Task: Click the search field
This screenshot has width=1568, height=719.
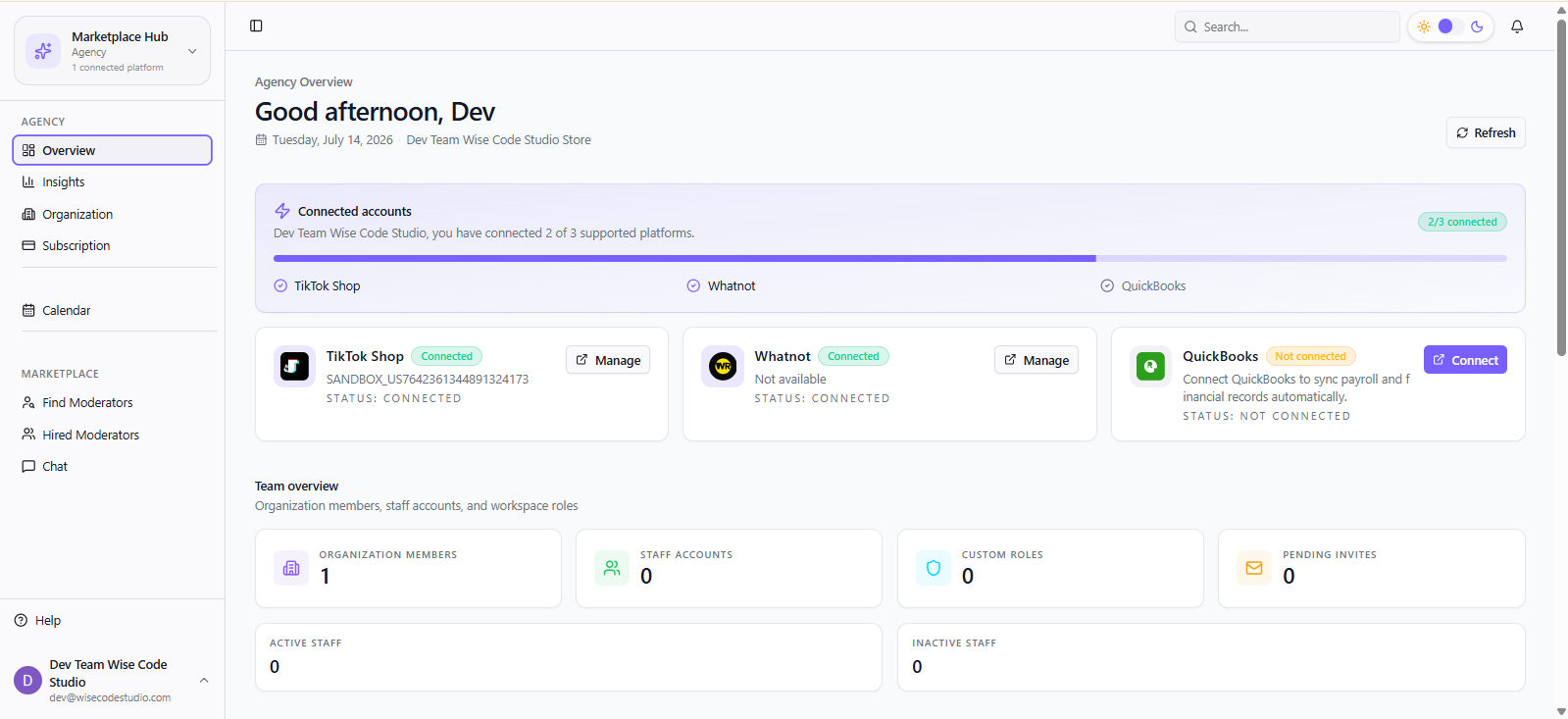Action: click(1287, 26)
